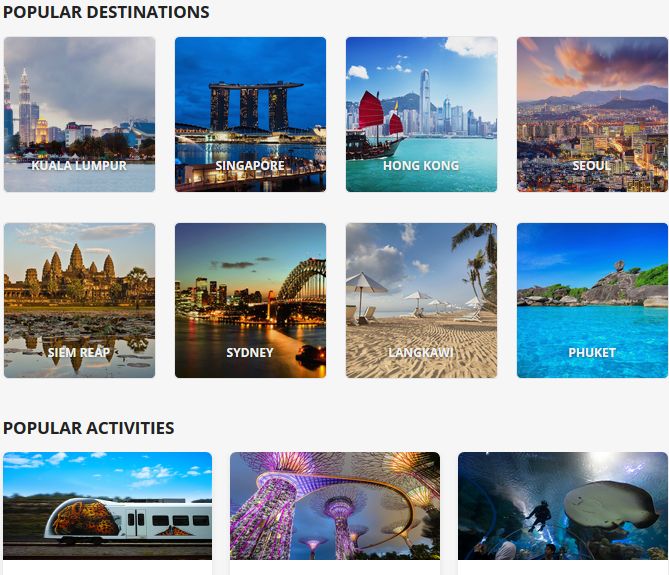
Task: Open the Langkawi beach destination tile
Action: [422, 300]
